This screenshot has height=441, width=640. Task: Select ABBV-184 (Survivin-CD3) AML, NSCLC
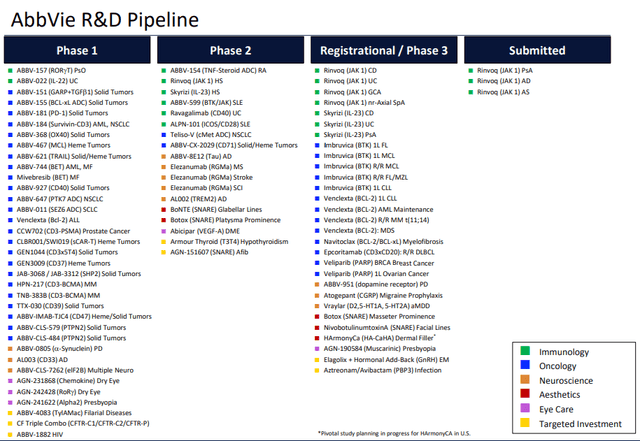73,124
